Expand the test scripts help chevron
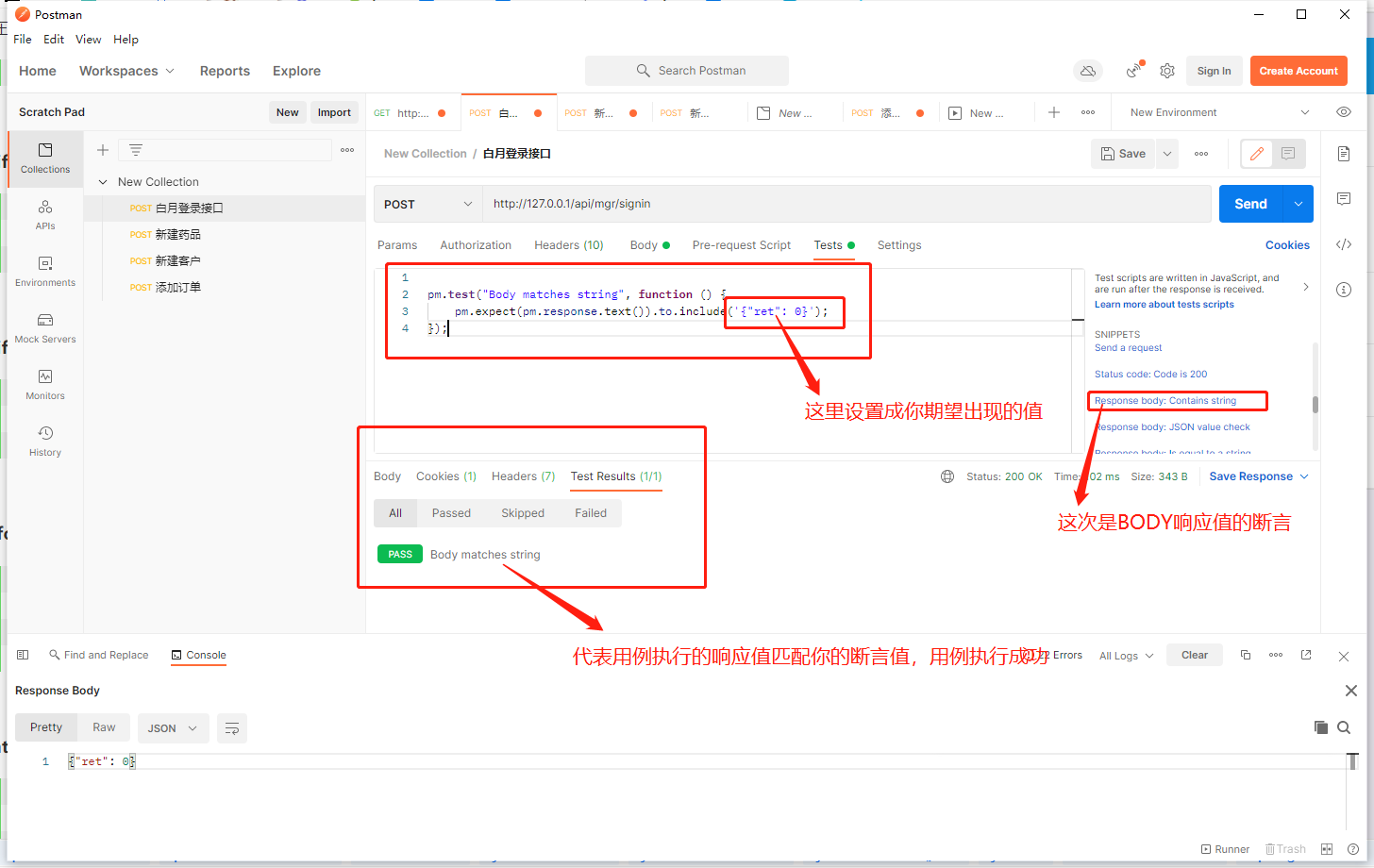This screenshot has width=1374, height=868. point(1306,287)
